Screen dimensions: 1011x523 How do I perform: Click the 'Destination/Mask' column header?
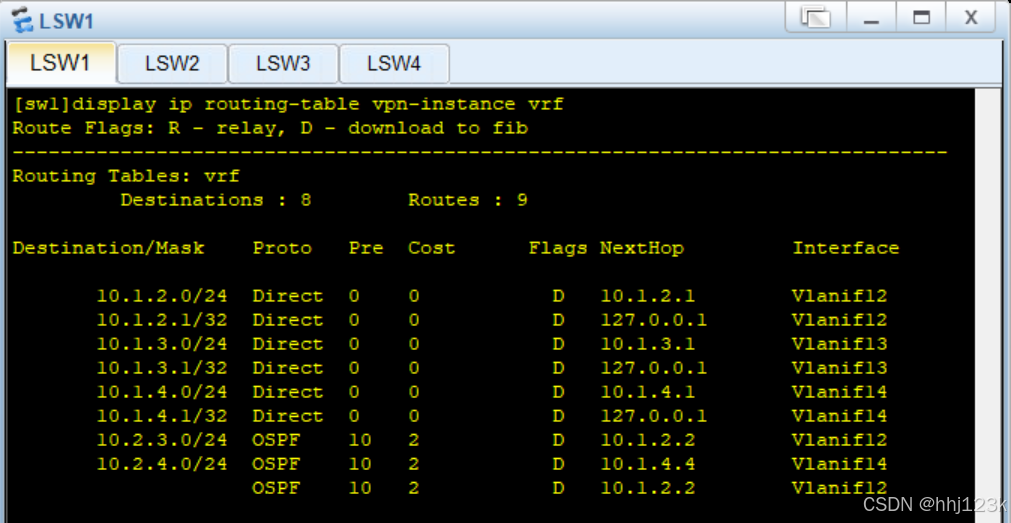click(108, 248)
